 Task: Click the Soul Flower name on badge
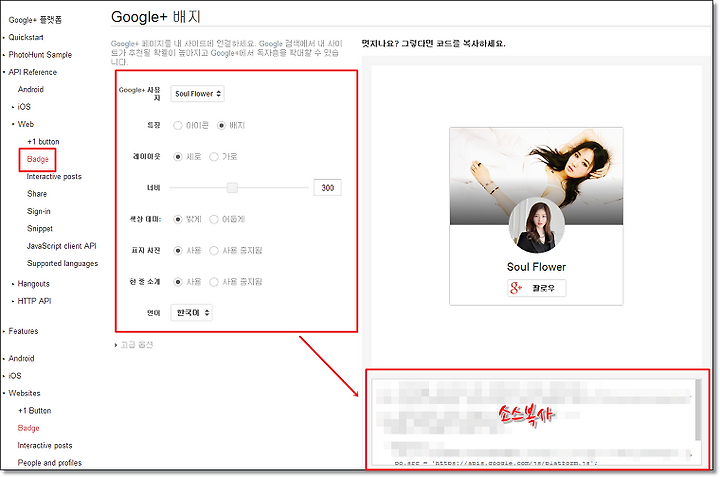click(536, 267)
